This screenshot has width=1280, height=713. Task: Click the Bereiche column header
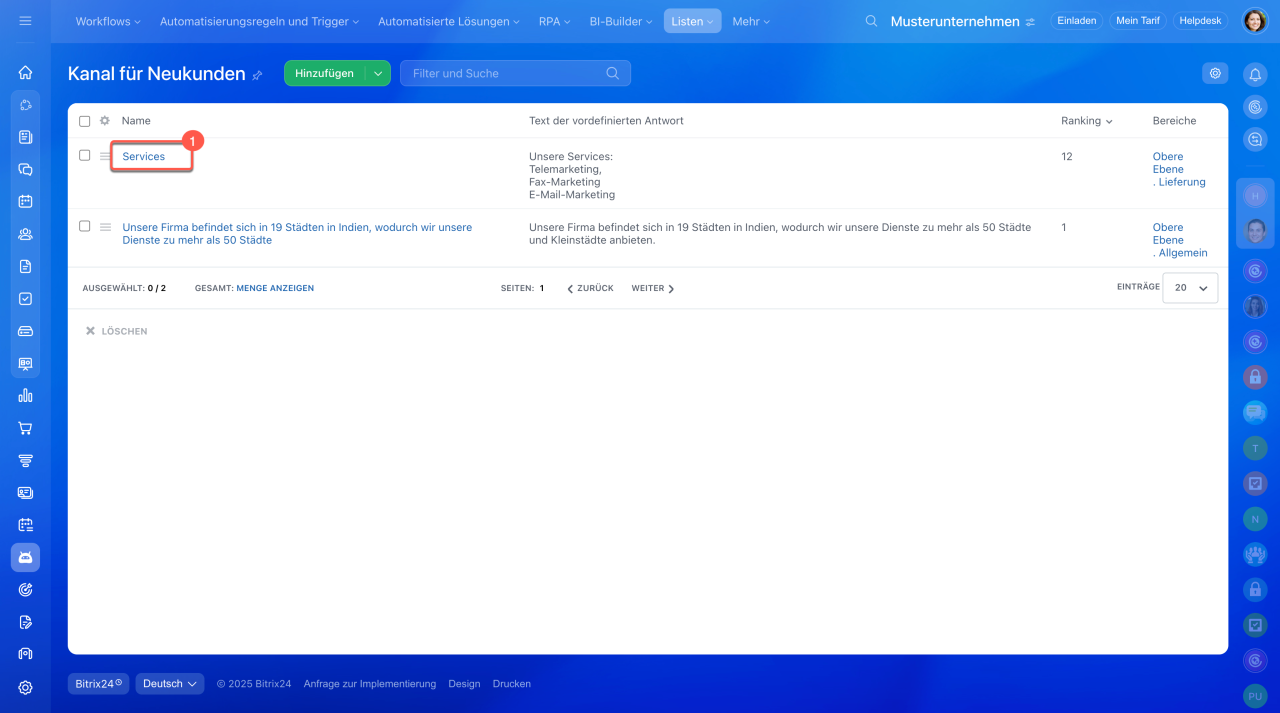pos(1174,121)
